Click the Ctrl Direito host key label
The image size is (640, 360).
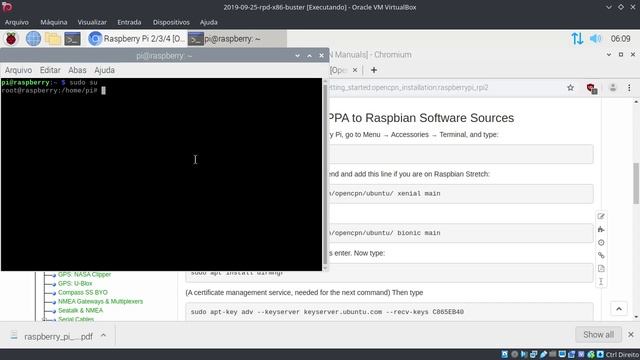[x=622, y=355]
